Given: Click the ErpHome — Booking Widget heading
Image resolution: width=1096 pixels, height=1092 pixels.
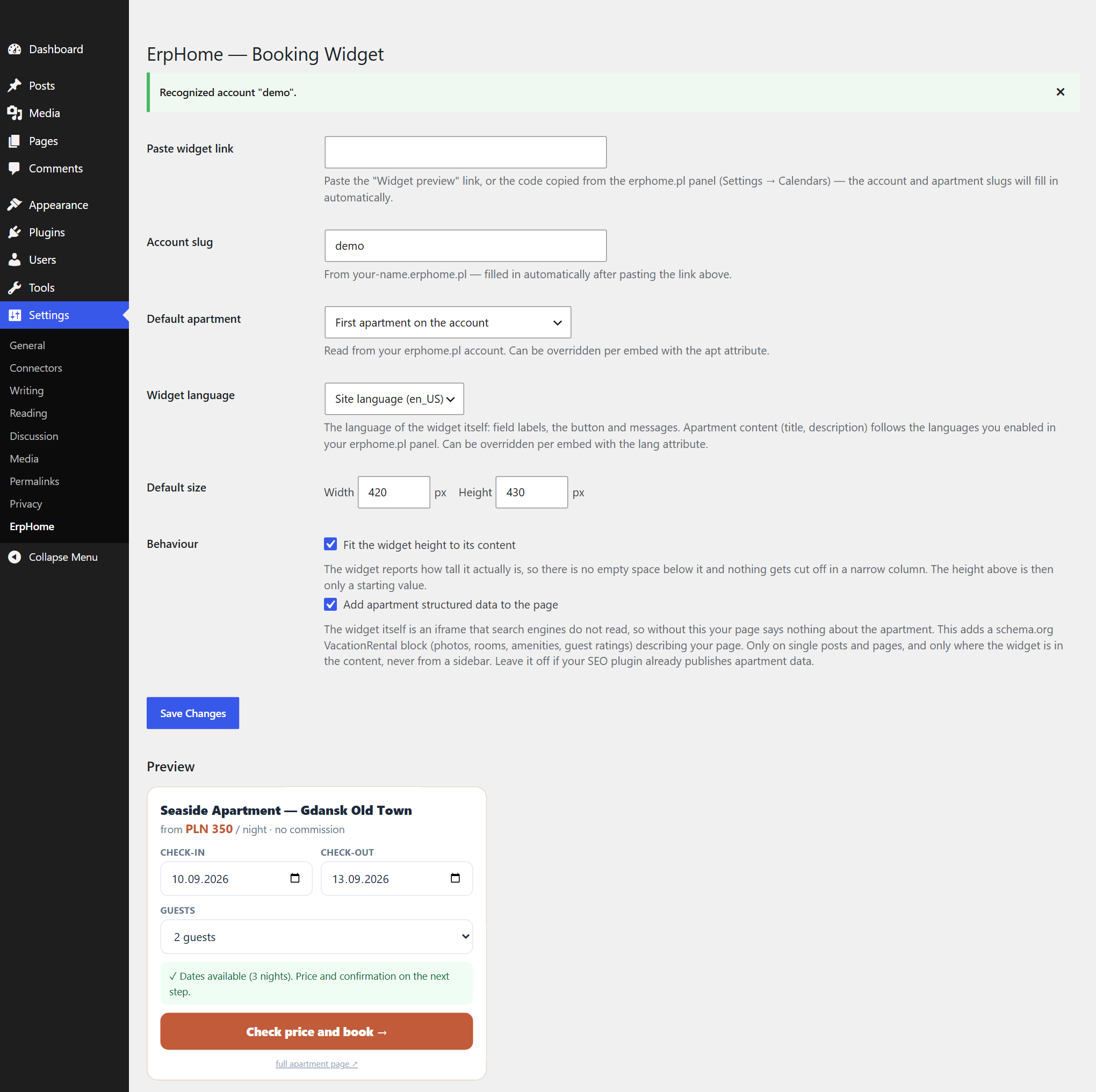Looking at the screenshot, I should pyautogui.click(x=265, y=54).
